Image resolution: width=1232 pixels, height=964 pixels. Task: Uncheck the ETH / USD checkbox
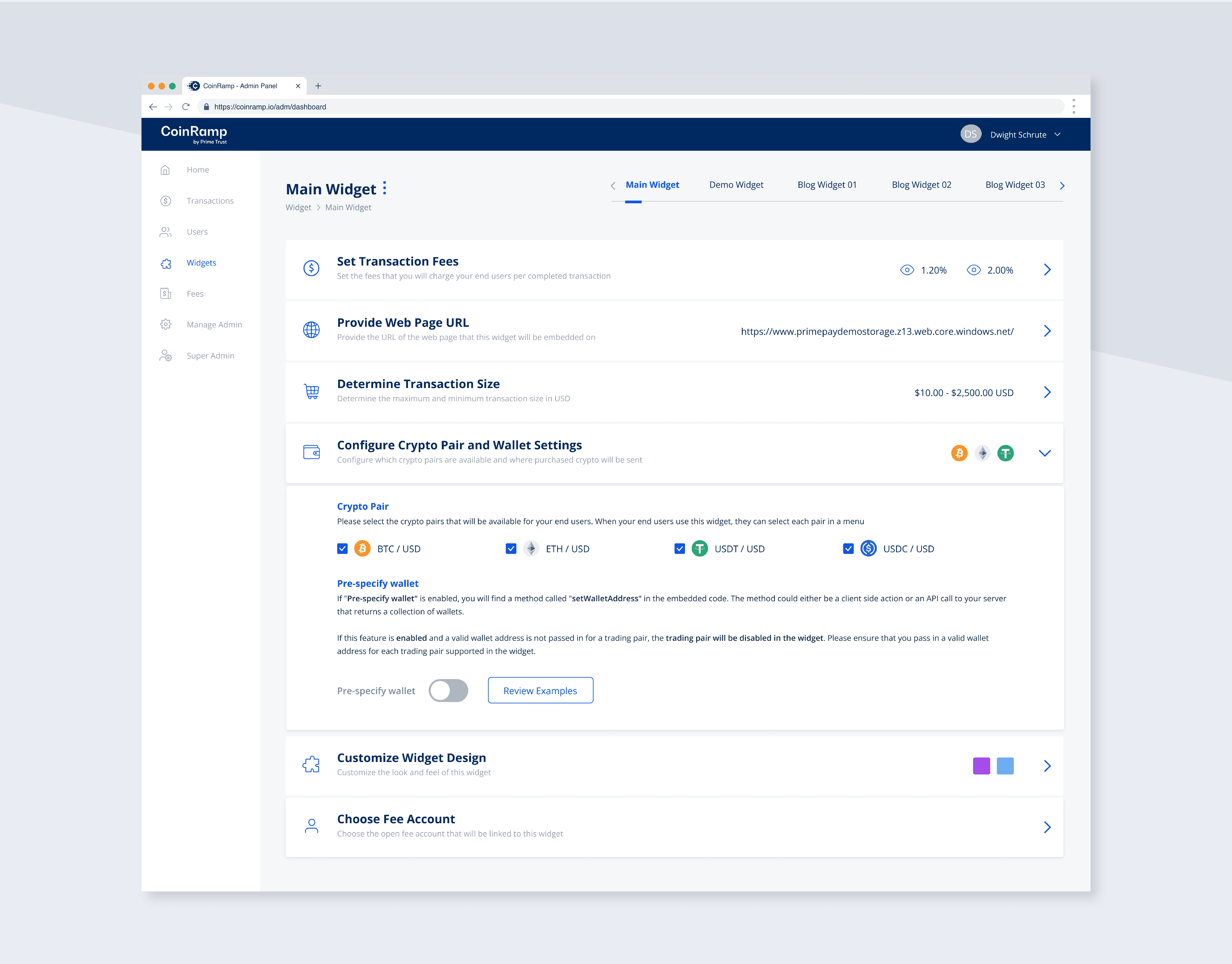point(511,549)
